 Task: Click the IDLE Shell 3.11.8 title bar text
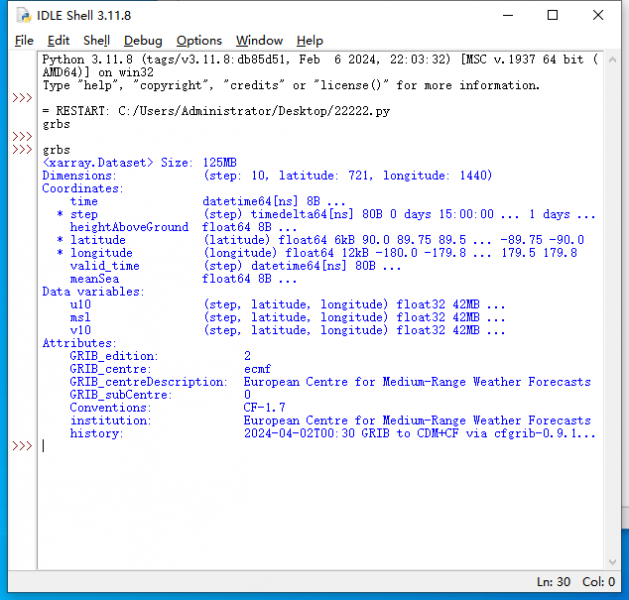pos(84,16)
